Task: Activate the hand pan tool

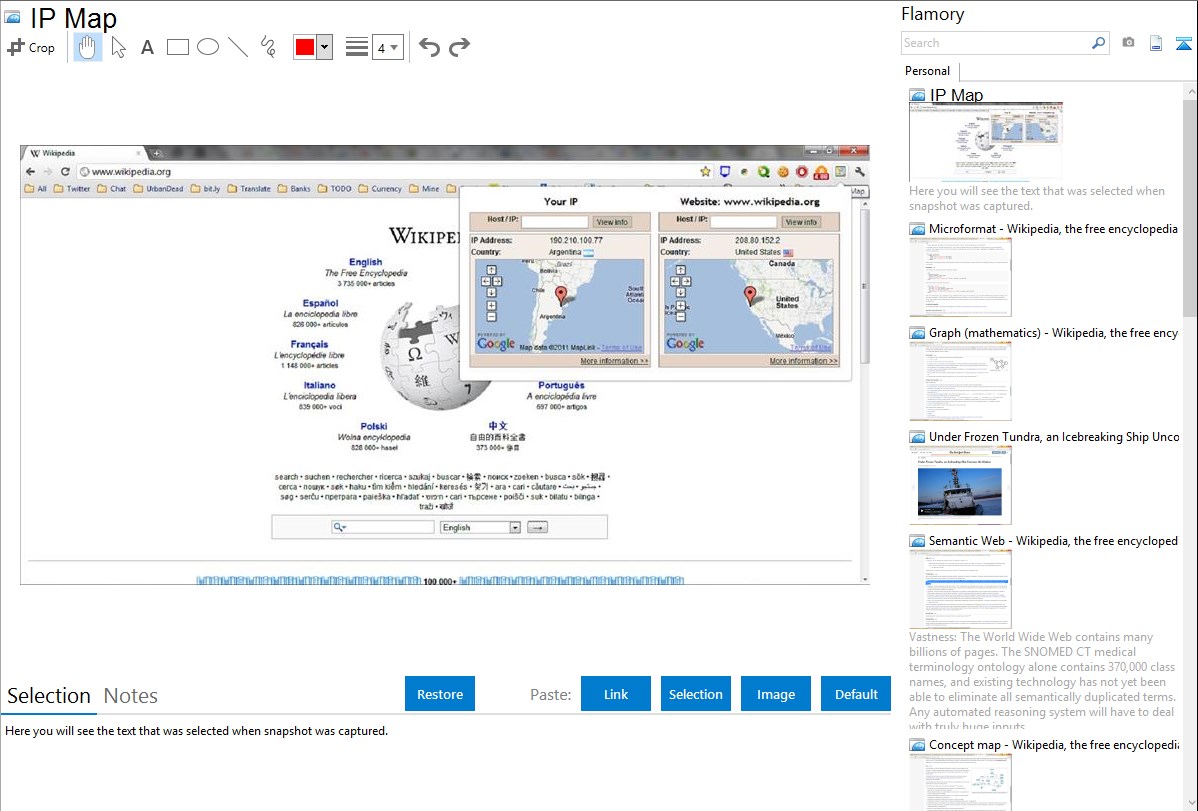Action: [x=87, y=47]
